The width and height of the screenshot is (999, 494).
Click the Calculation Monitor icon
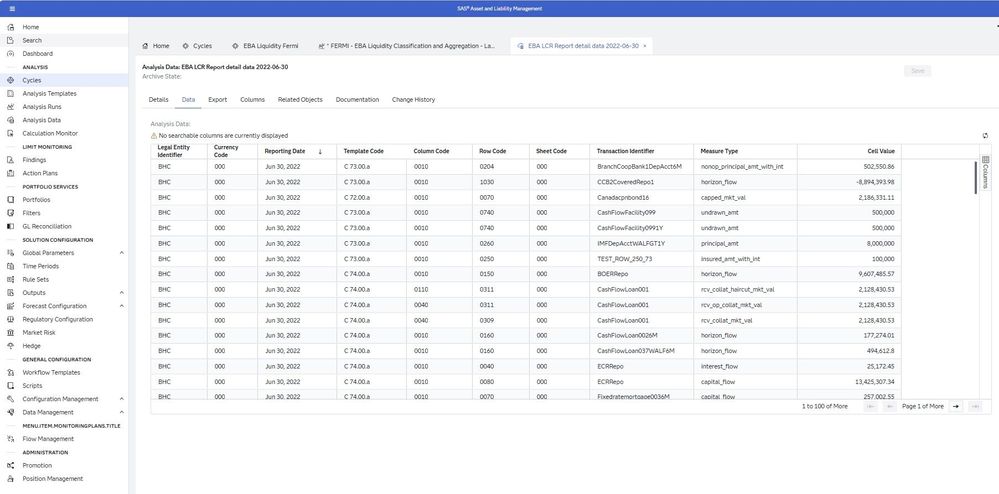pyautogui.click(x=10, y=134)
